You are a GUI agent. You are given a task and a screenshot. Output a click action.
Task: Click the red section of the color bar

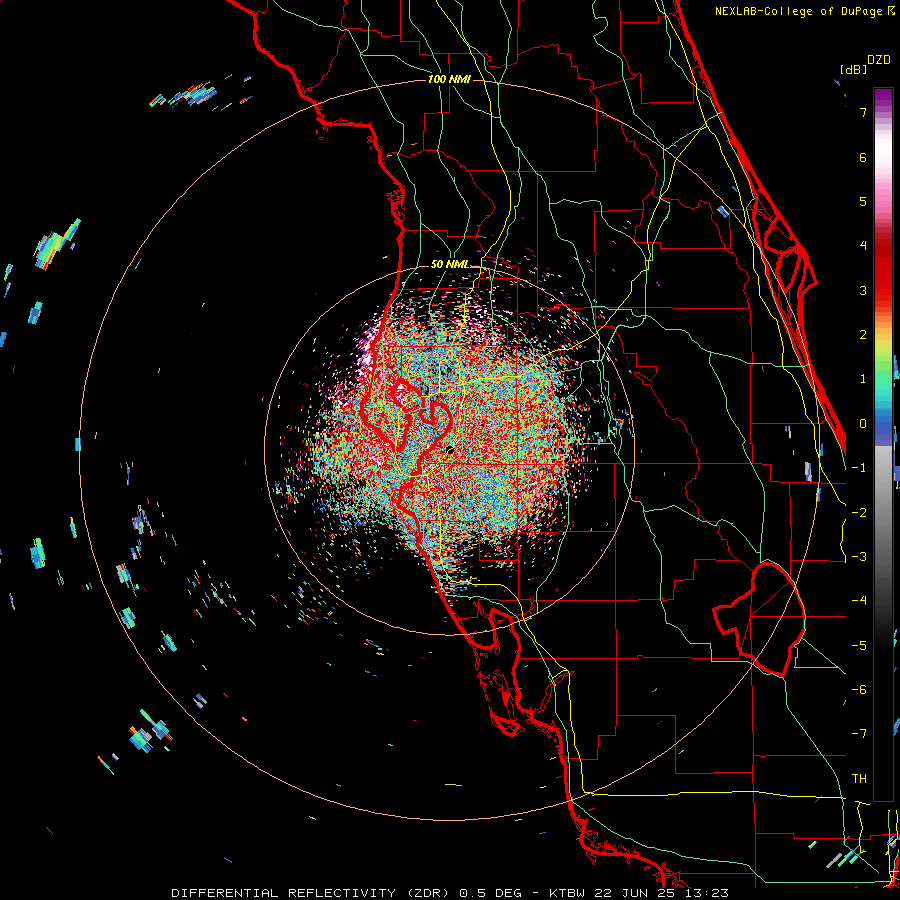pos(883,270)
